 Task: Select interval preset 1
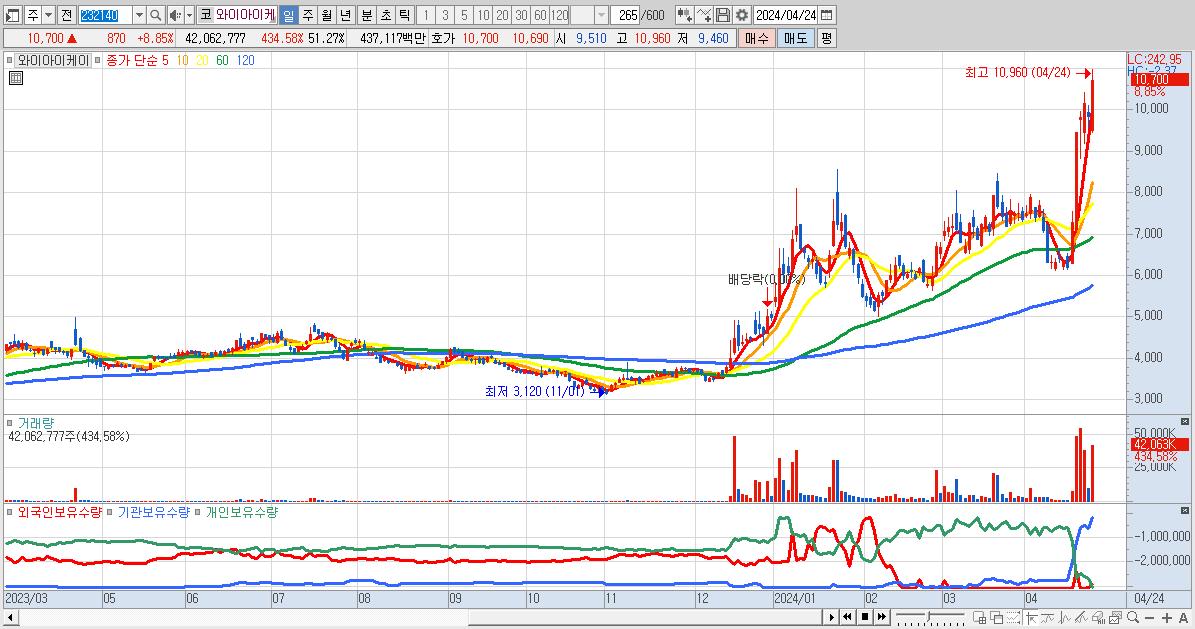pyautogui.click(x=426, y=15)
